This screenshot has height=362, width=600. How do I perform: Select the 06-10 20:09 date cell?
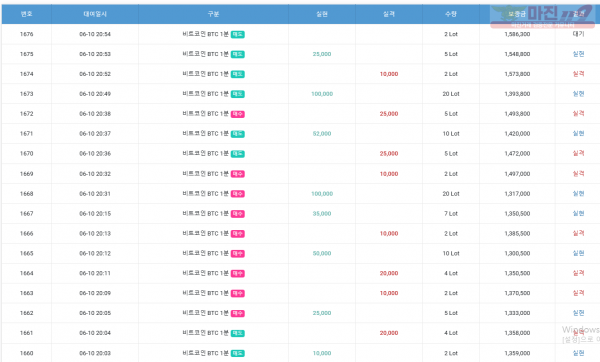pos(95,293)
